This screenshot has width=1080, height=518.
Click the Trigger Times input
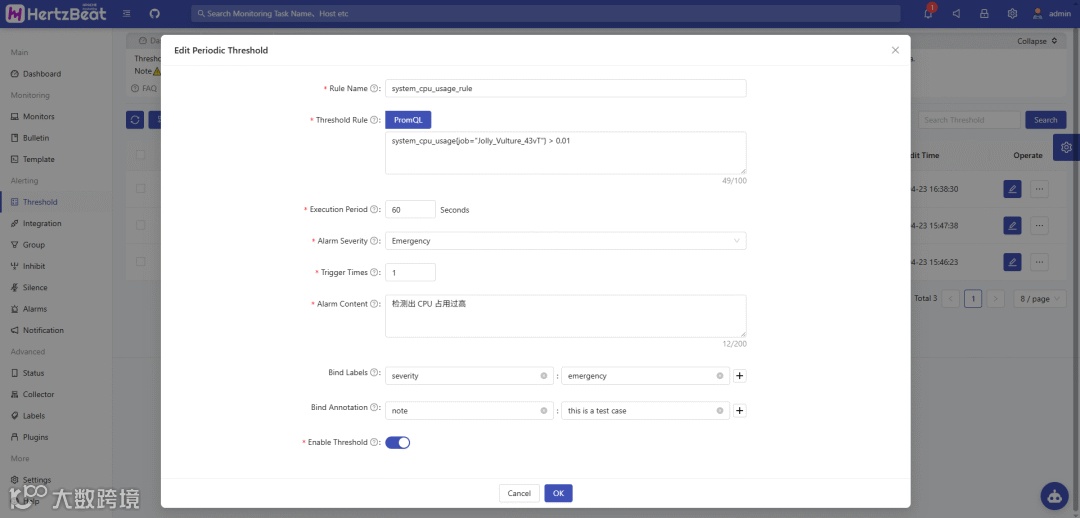[x=411, y=273]
